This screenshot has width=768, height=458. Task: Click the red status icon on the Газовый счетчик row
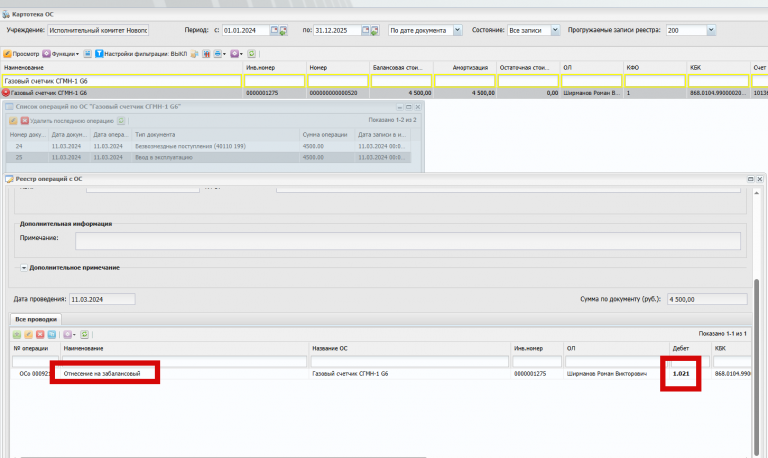click(x=6, y=93)
